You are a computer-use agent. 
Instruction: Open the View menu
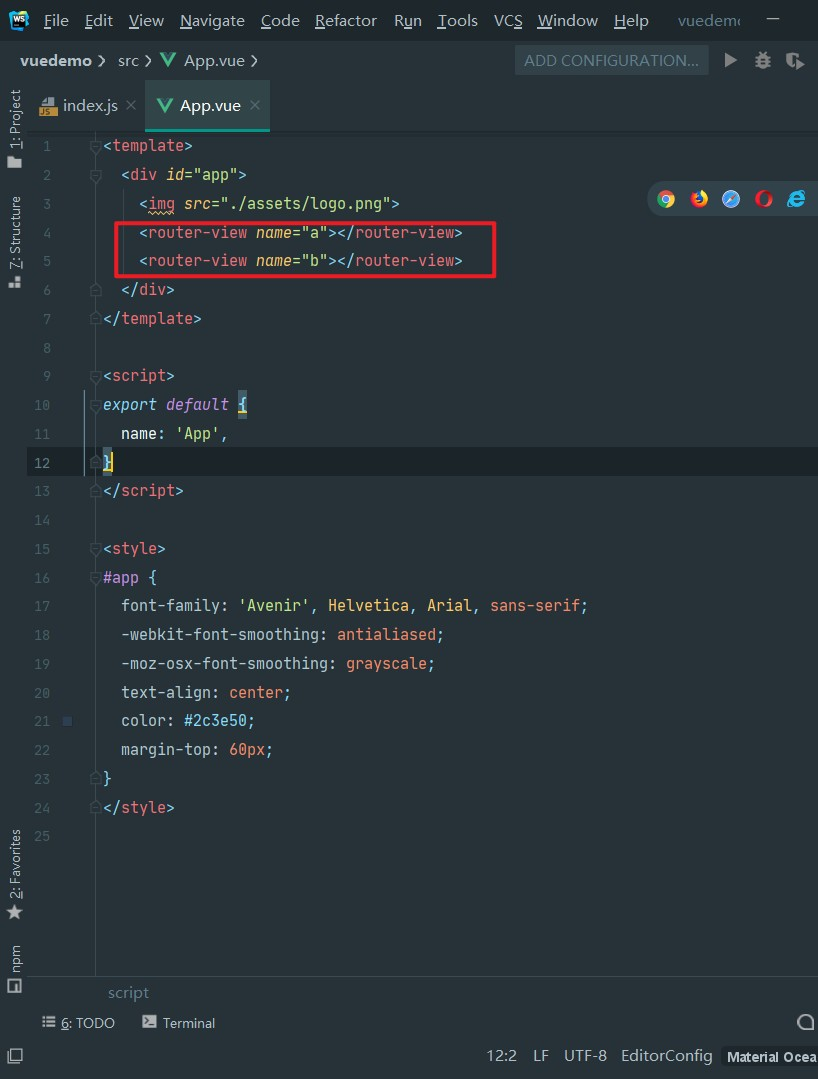pyautogui.click(x=146, y=21)
